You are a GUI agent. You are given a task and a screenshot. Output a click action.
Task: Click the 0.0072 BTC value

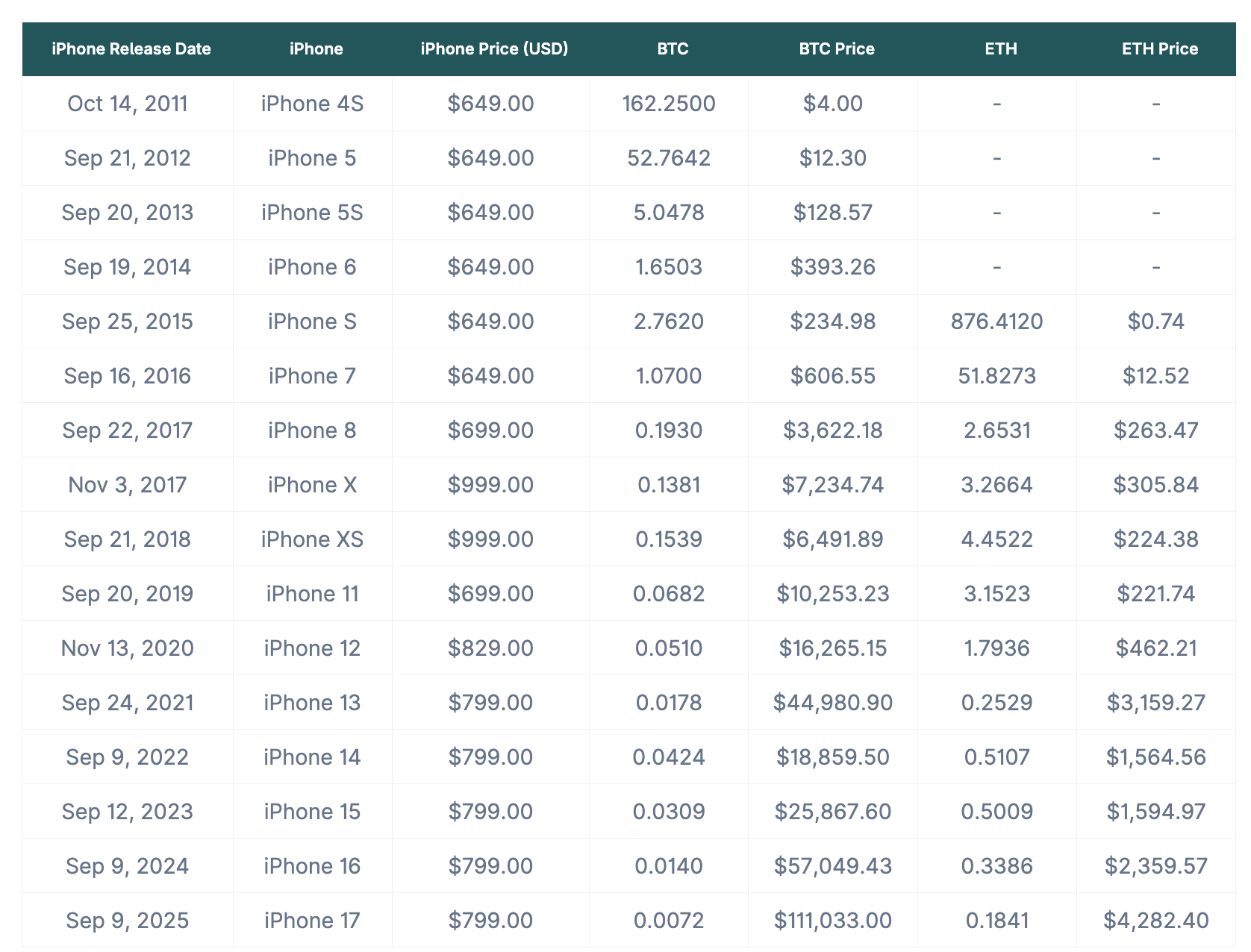click(x=669, y=921)
